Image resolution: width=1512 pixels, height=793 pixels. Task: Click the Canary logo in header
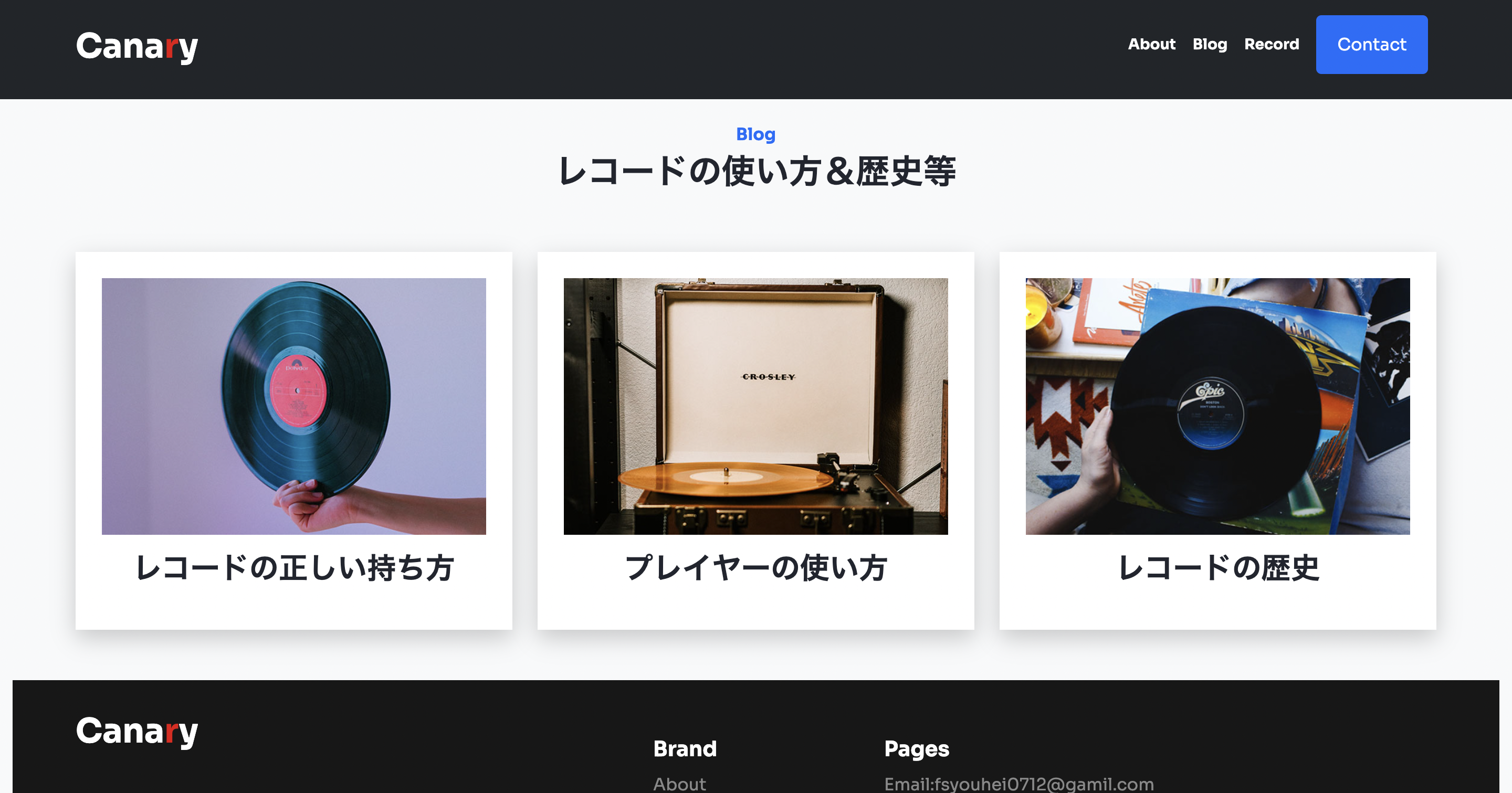(x=136, y=46)
